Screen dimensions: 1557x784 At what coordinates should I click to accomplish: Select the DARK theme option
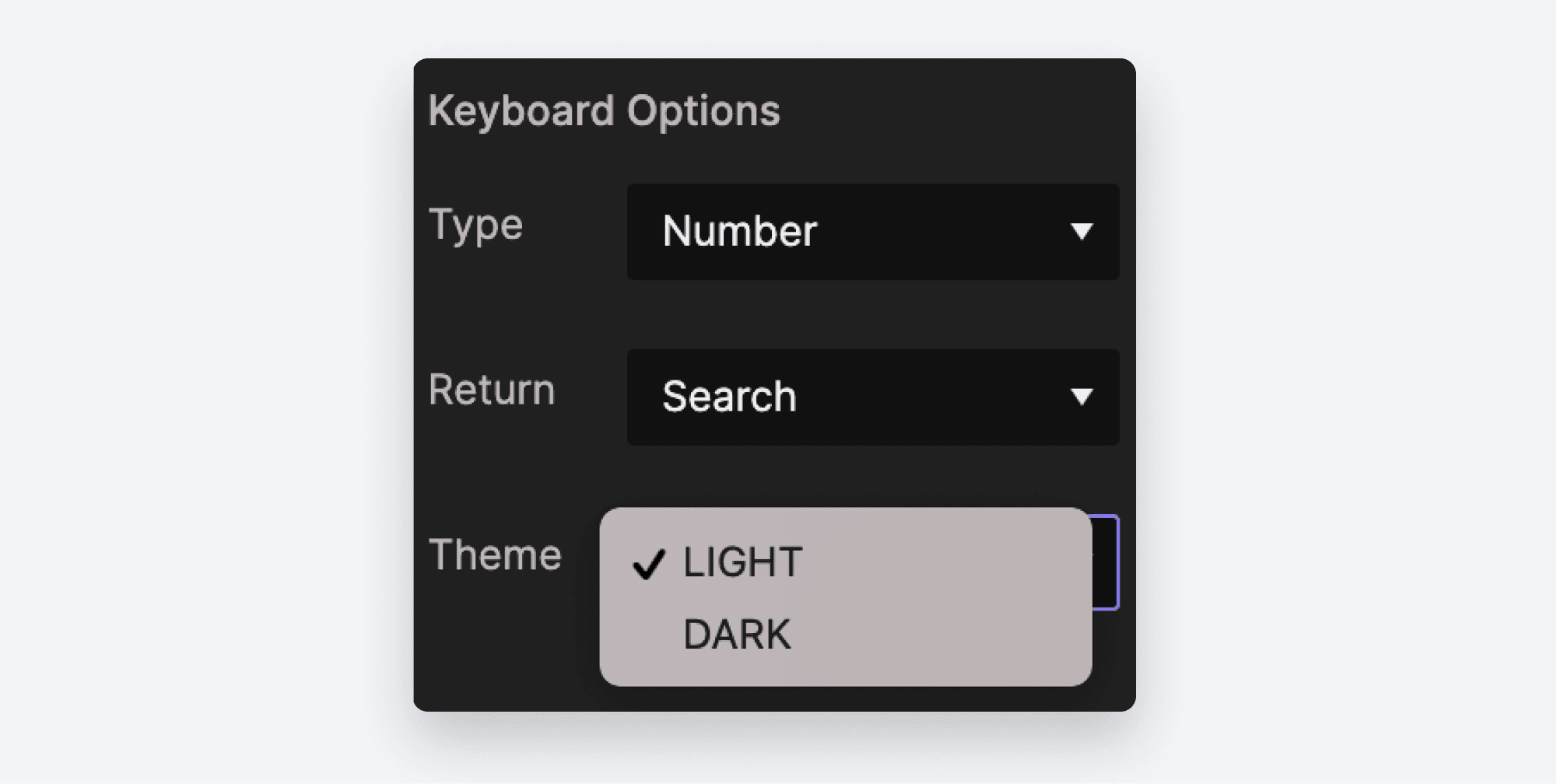tap(738, 632)
